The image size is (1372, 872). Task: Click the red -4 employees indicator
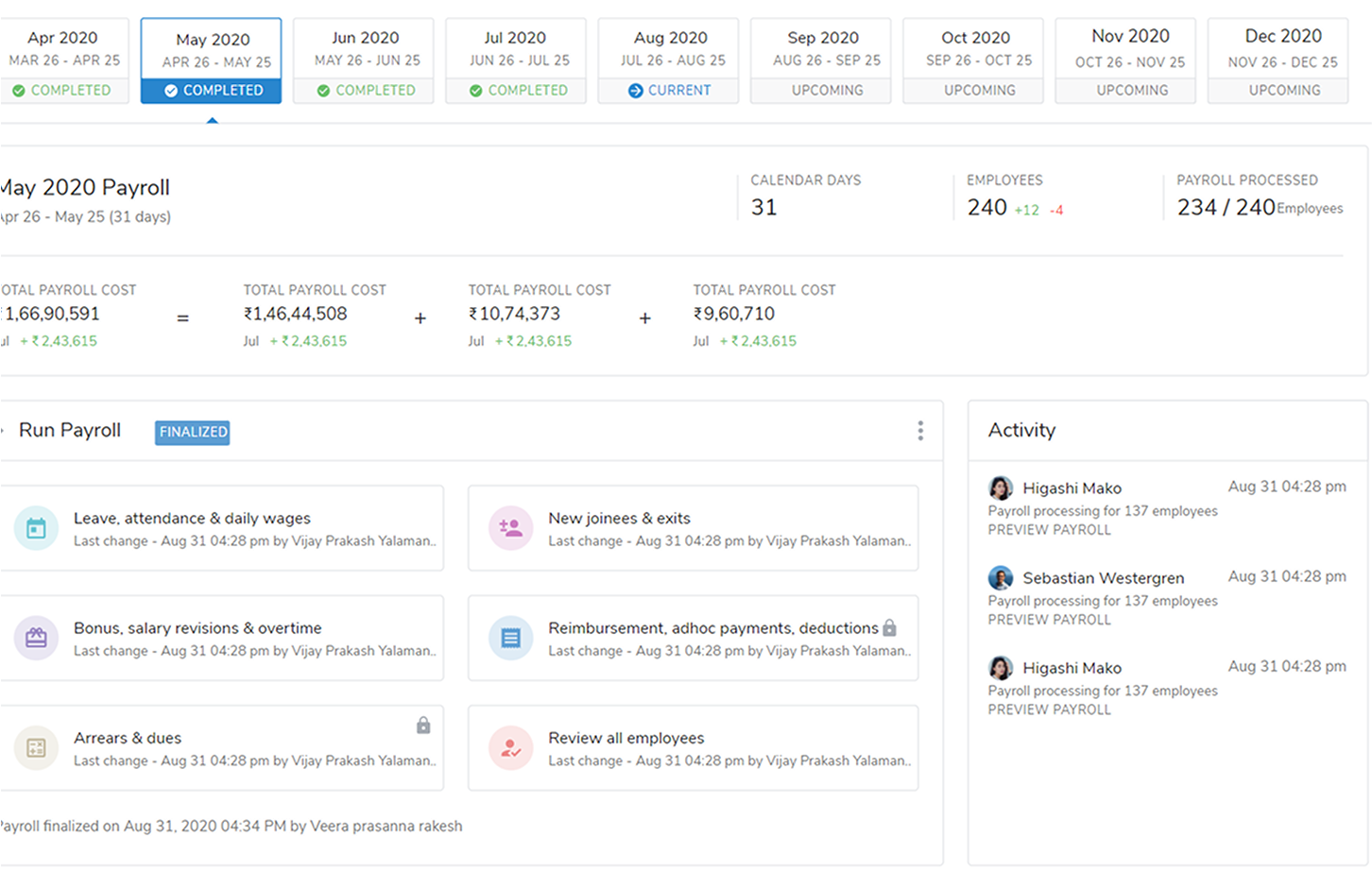click(1056, 211)
